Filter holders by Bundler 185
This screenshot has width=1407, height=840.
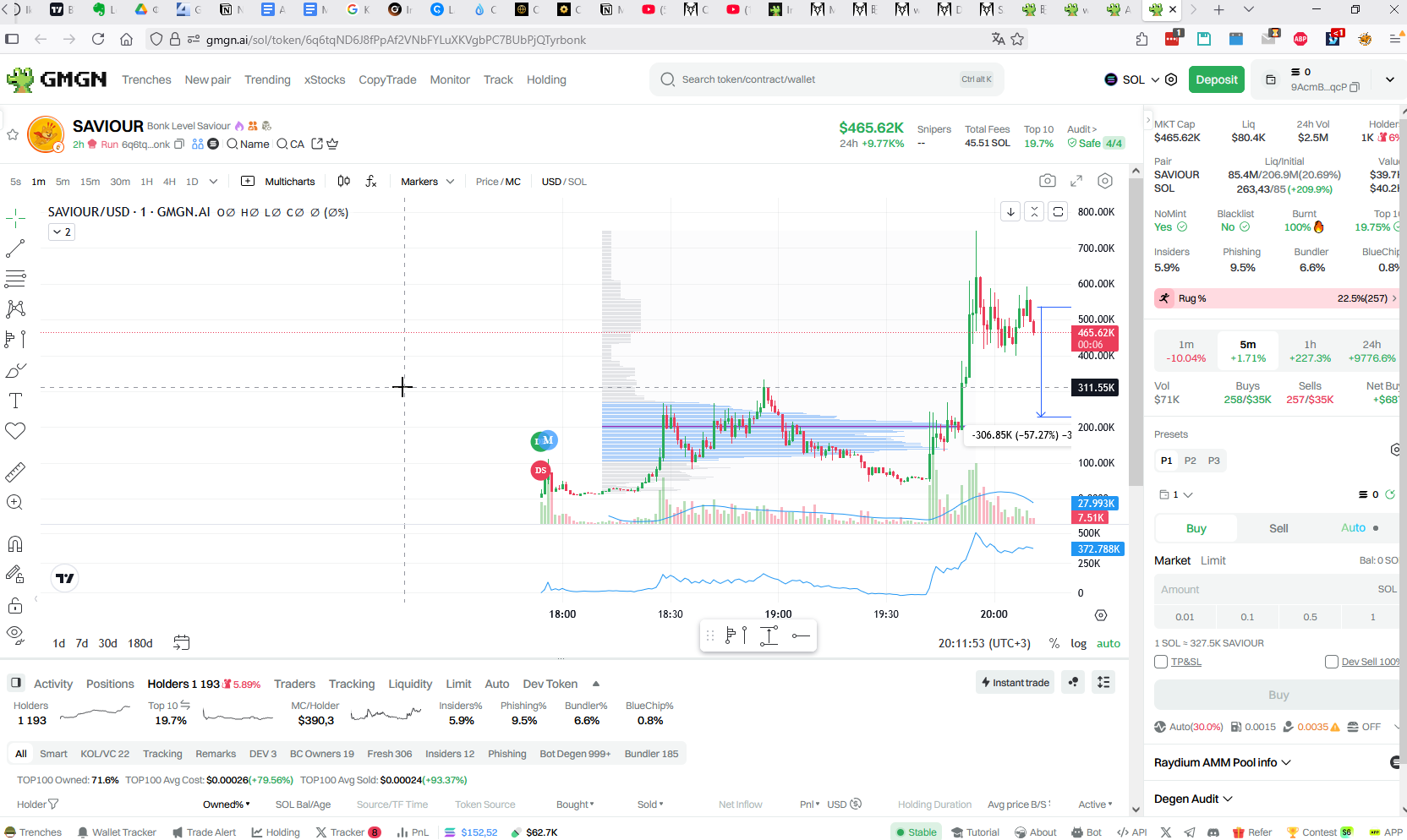tap(651, 754)
